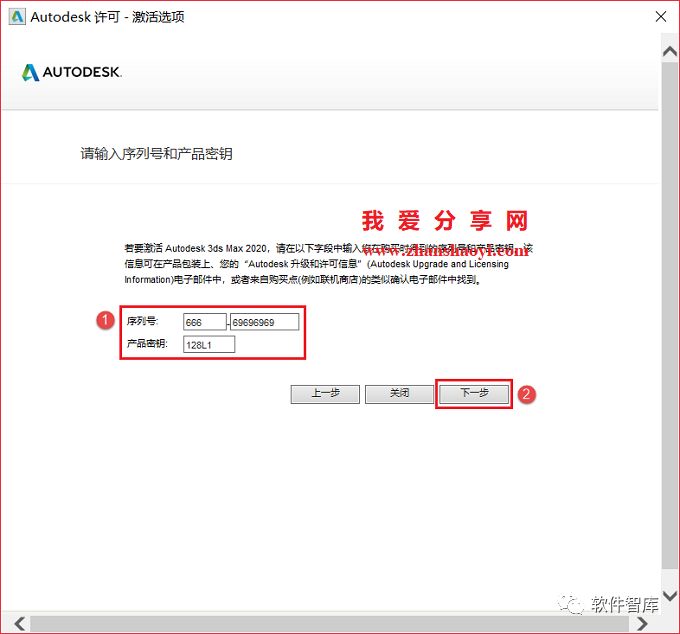Screen dimensions: 680x634
Task: Click the horizontal scrollbar left arrow
Action: 19,624
